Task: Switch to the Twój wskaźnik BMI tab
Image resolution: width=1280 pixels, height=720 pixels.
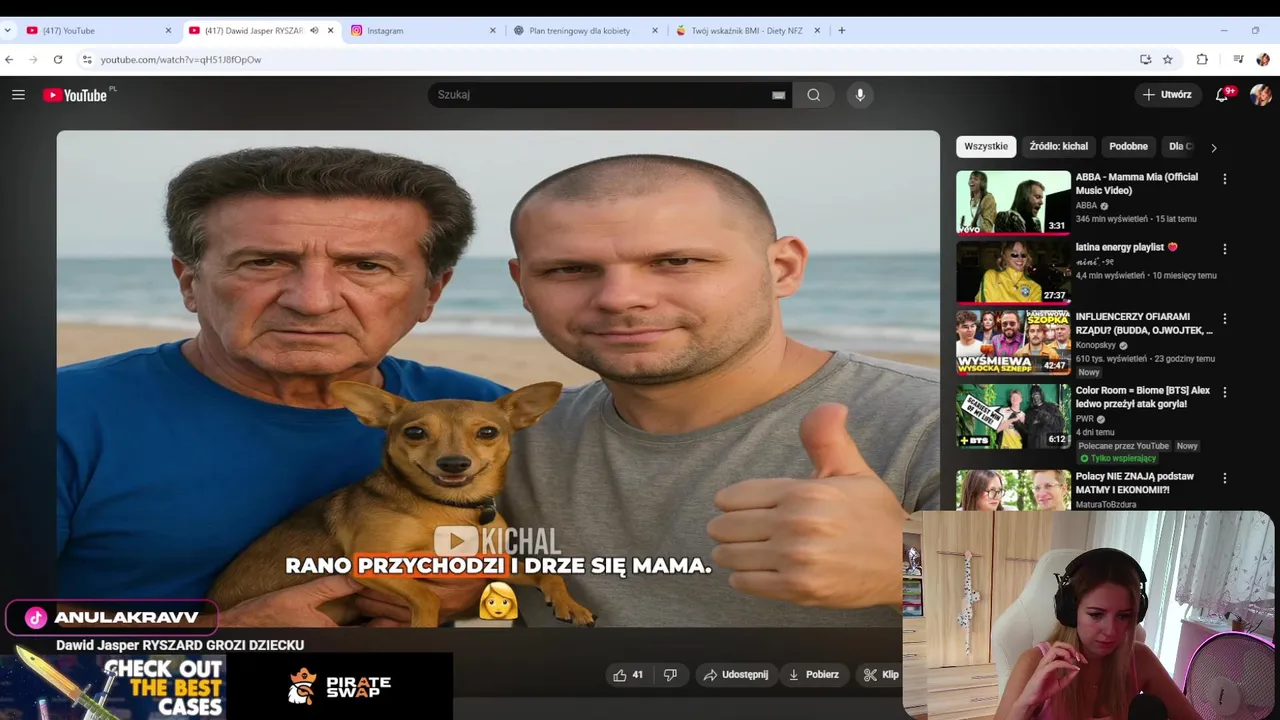Action: pyautogui.click(x=748, y=30)
